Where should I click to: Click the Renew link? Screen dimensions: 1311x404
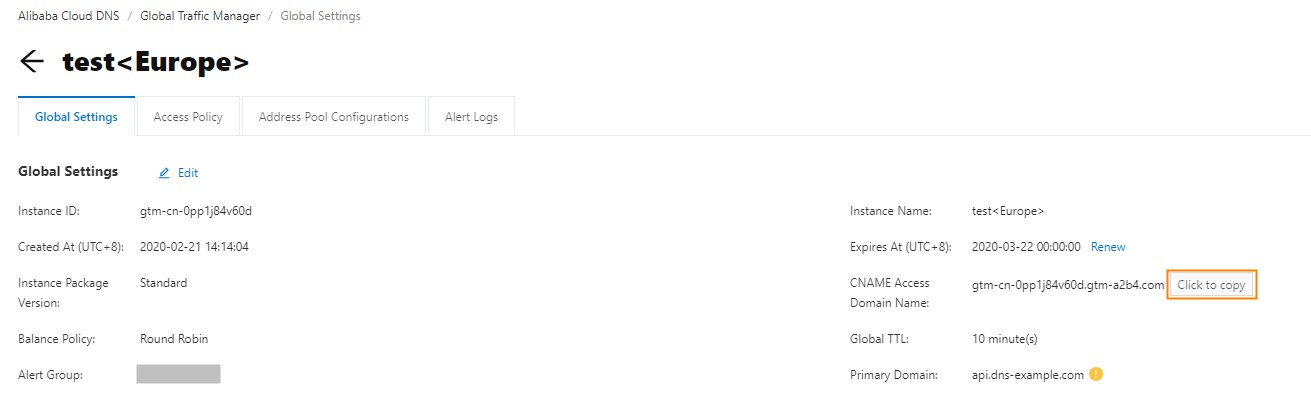(1108, 247)
